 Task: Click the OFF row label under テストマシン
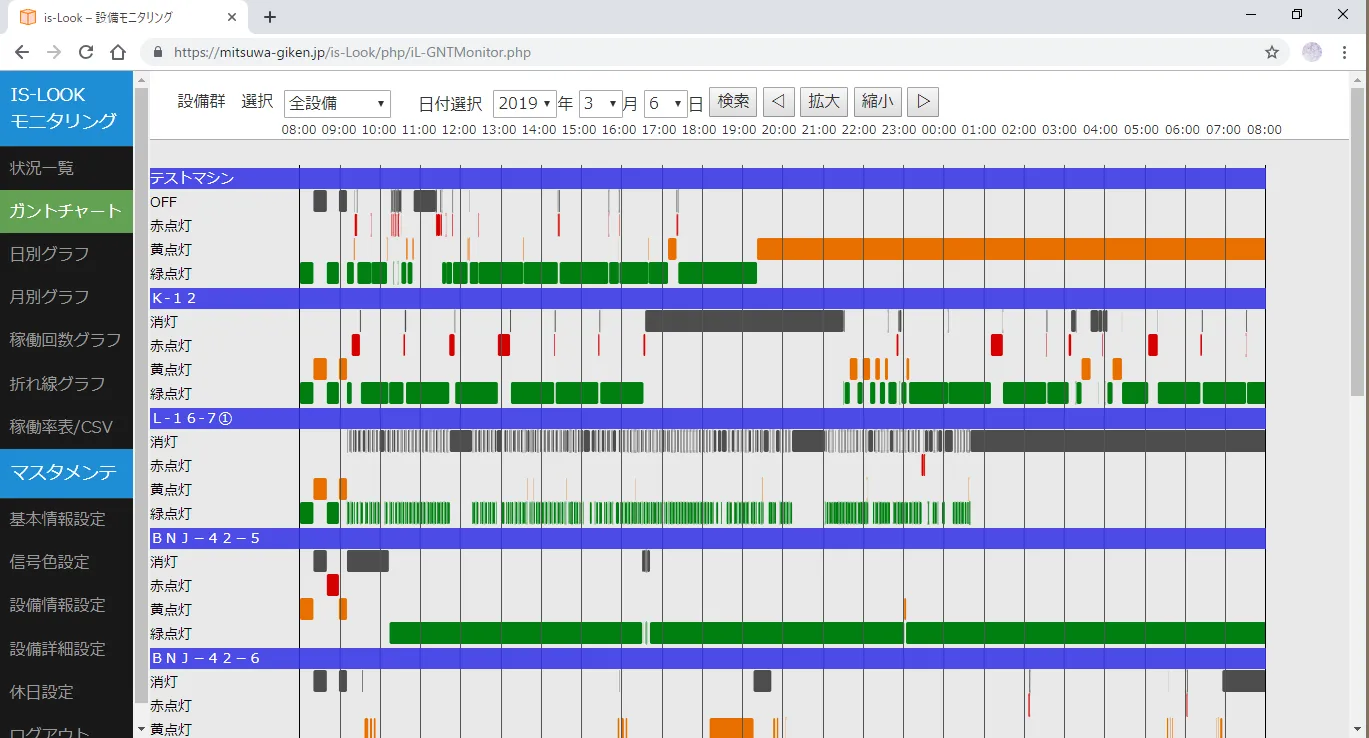pyautogui.click(x=164, y=201)
